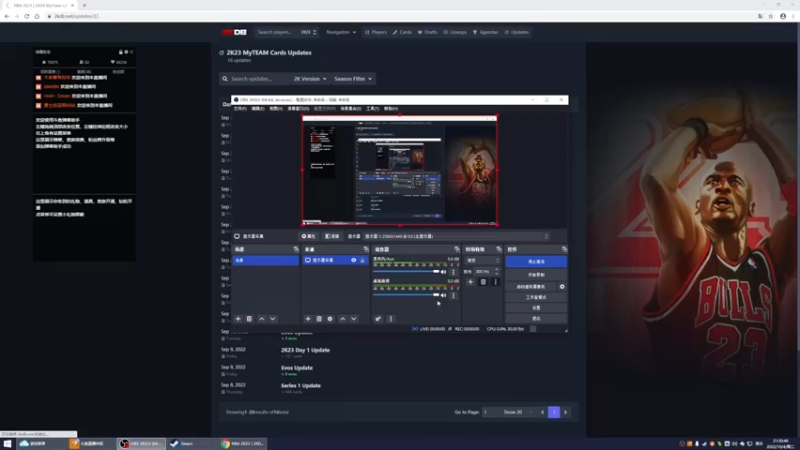Change the 2K23 game version selector
The height and width of the screenshot is (450, 800).
pyautogui.click(x=308, y=32)
